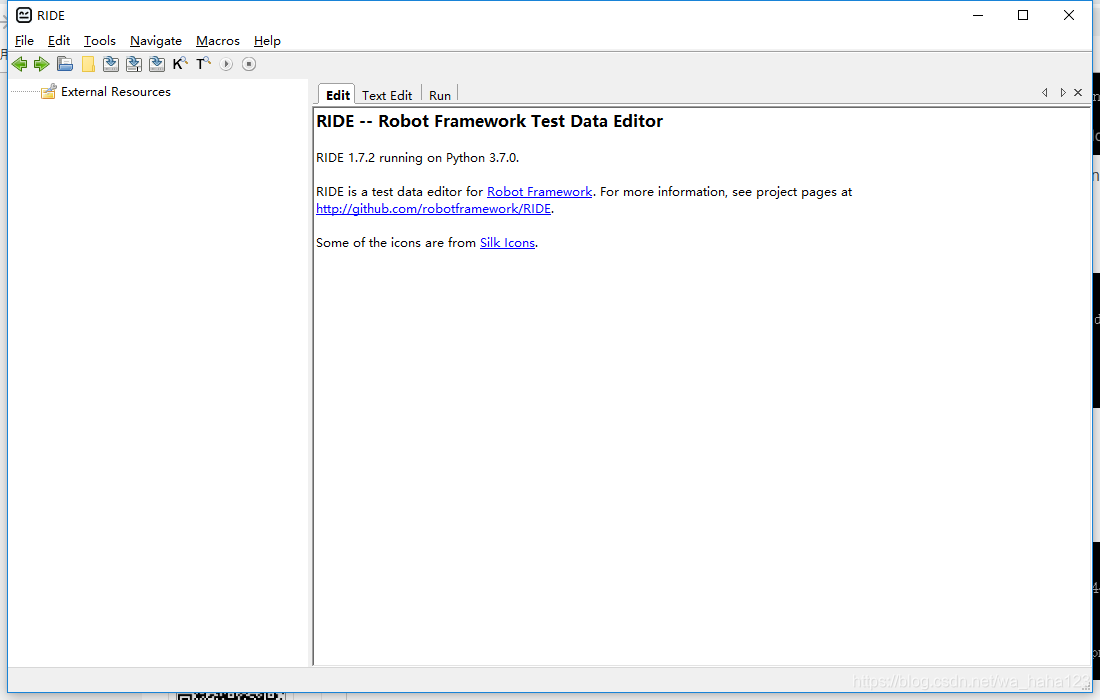
Task: Stop the test run using stop button
Action: click(249, 65)
